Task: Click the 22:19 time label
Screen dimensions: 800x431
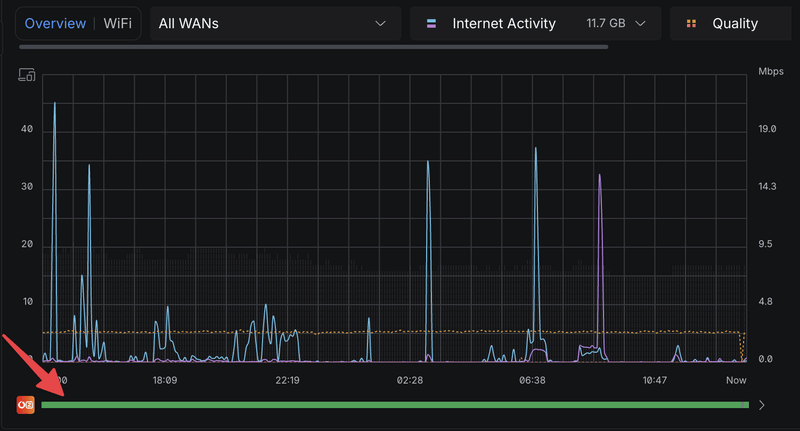Action: (287, 381)
